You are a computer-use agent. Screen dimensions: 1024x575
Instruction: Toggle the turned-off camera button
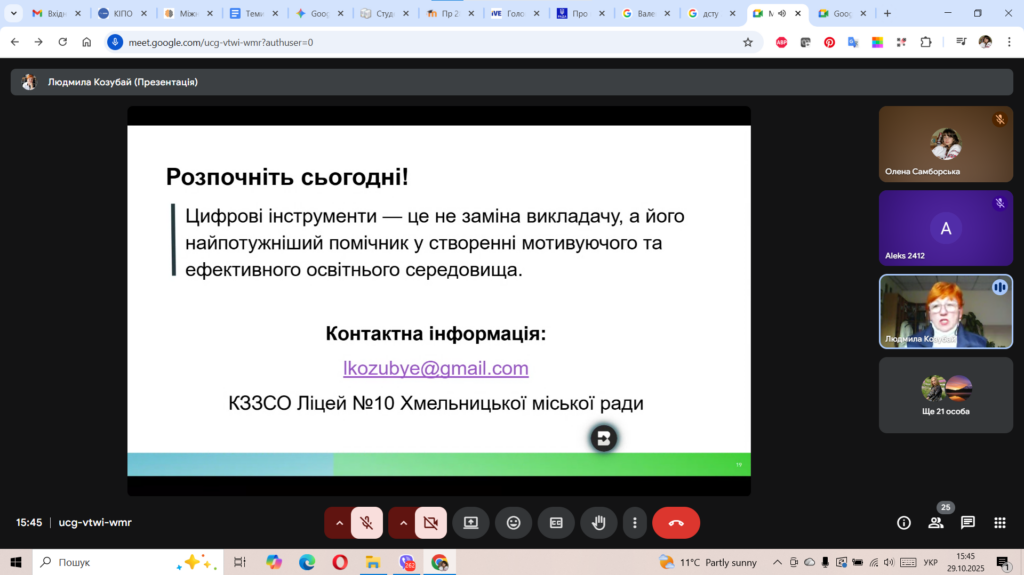pyautogui.click(x=431, y=522)
